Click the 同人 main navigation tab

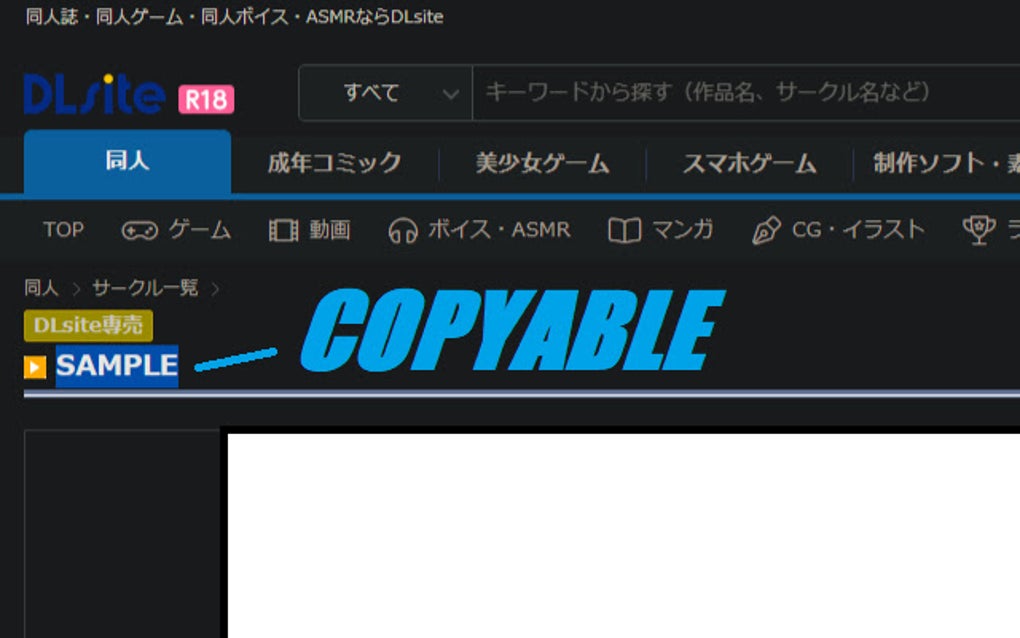(x=128, y=164)
